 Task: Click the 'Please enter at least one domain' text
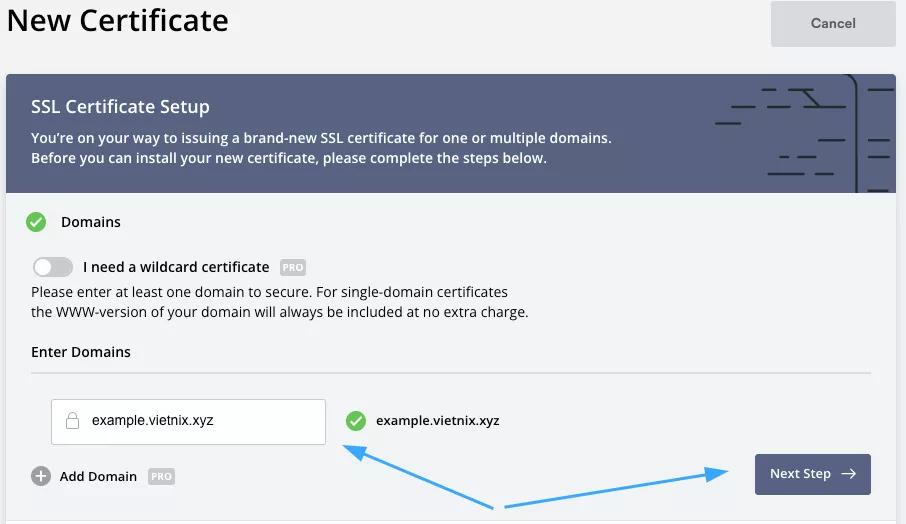pyautogui.click(x=269, y=292)
